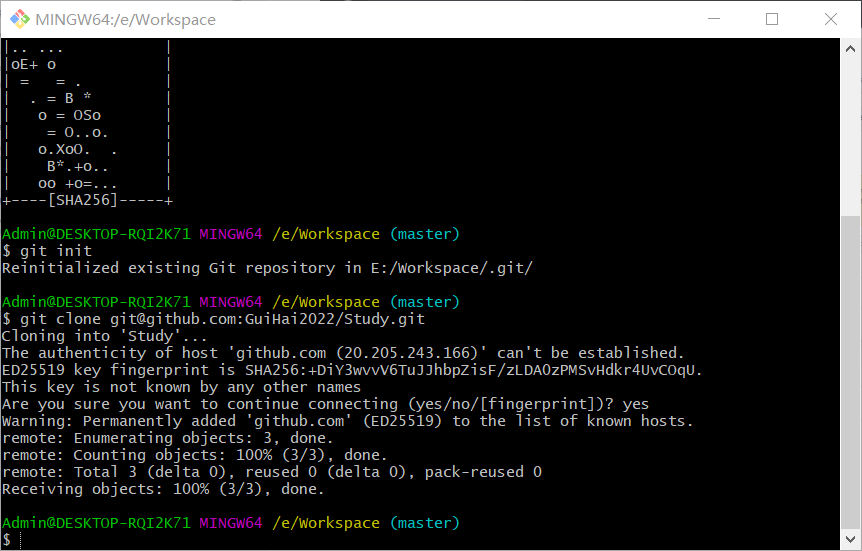Click the vertical scrollbar thumb
The height and width of the screenshot is (551, 862).
(x=850, y=371)
